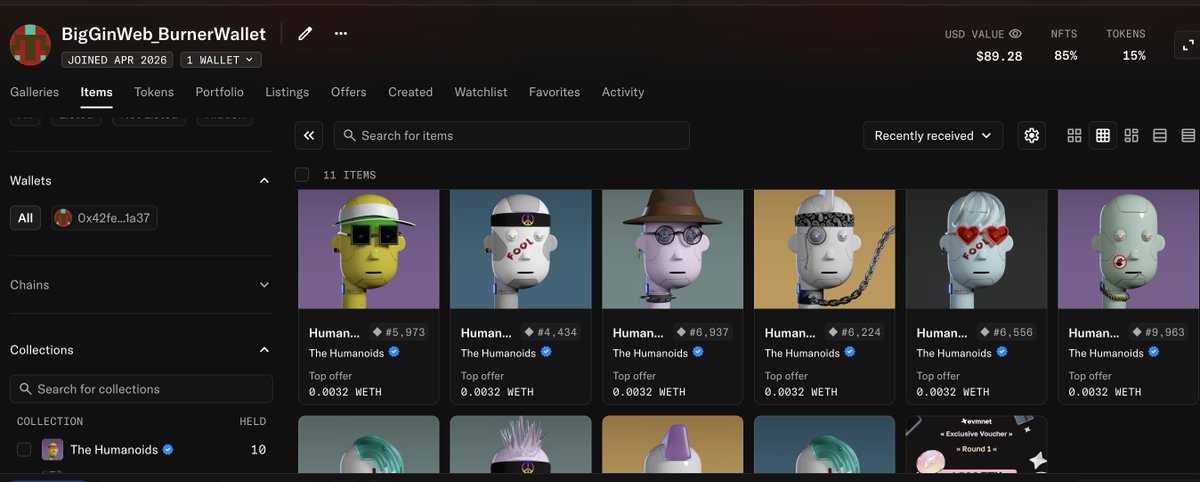The width and height of the screenshot is (1200, 482).
Task: Choose the list view icon
Action: 1160,135
